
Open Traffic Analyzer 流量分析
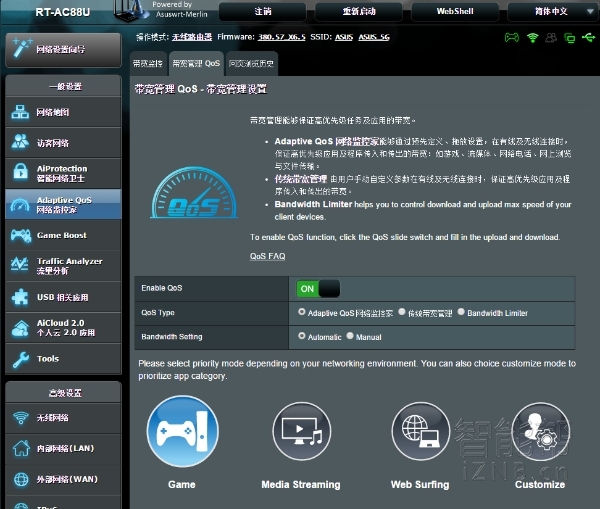[x=64, y=266]
